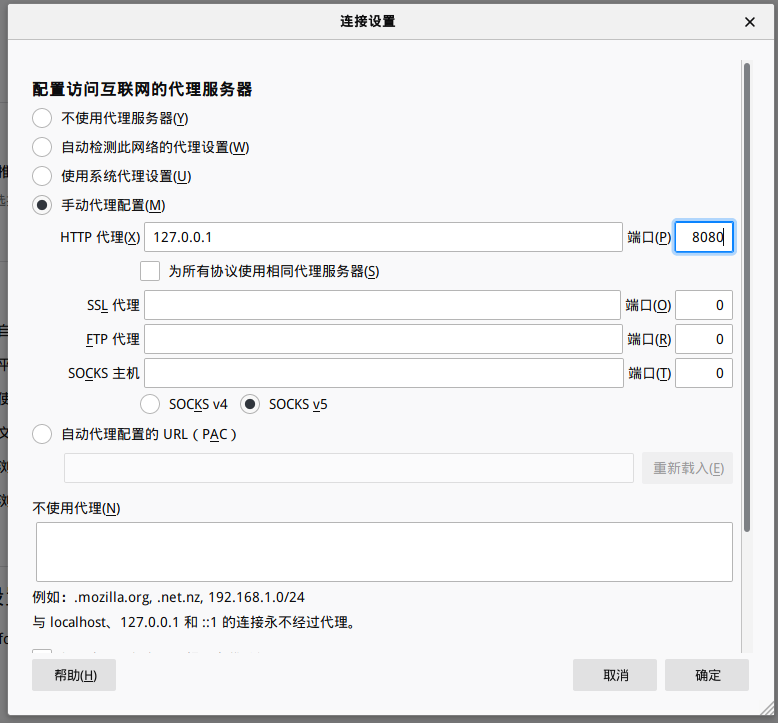Screen dimensions: 778x723
Task: Select 手动代理配置 radio button
Action: (x=42, y=205)
